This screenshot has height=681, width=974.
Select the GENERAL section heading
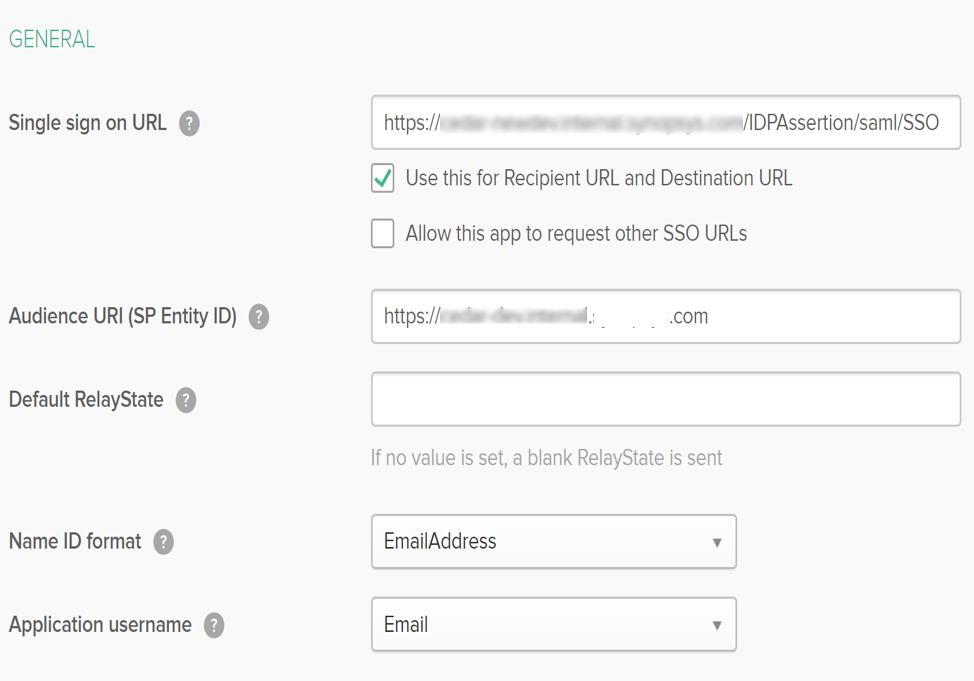(x=52, y=39)
